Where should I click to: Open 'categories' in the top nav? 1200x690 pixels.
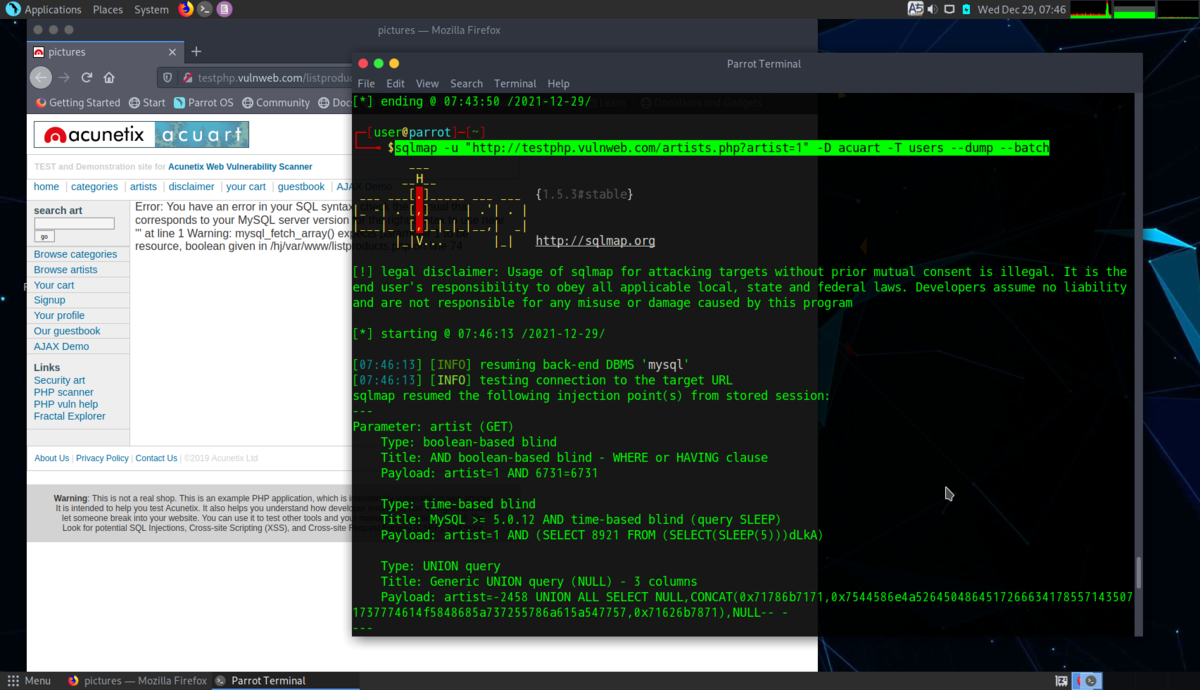click(x=94, y=187)
